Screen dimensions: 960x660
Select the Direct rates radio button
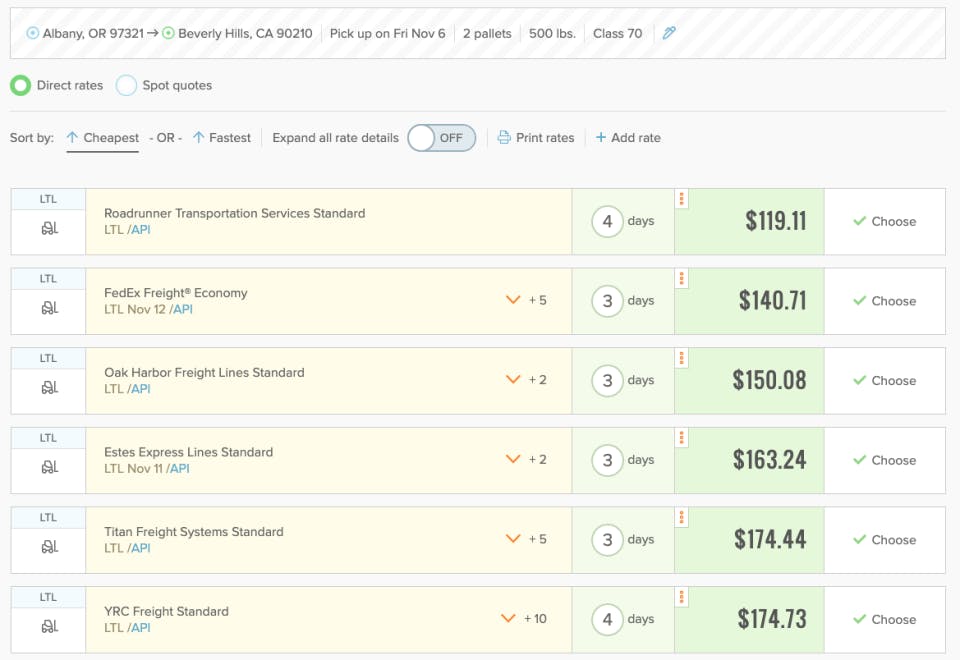click(x=20, y=85)
